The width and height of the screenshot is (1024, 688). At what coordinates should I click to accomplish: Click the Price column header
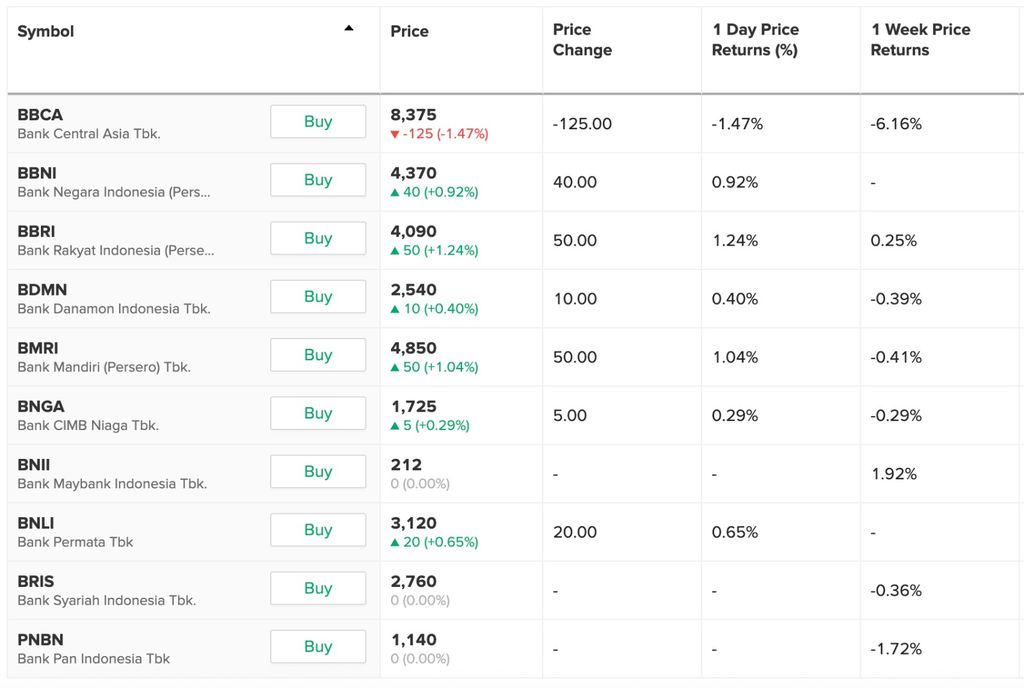[409, 31]
